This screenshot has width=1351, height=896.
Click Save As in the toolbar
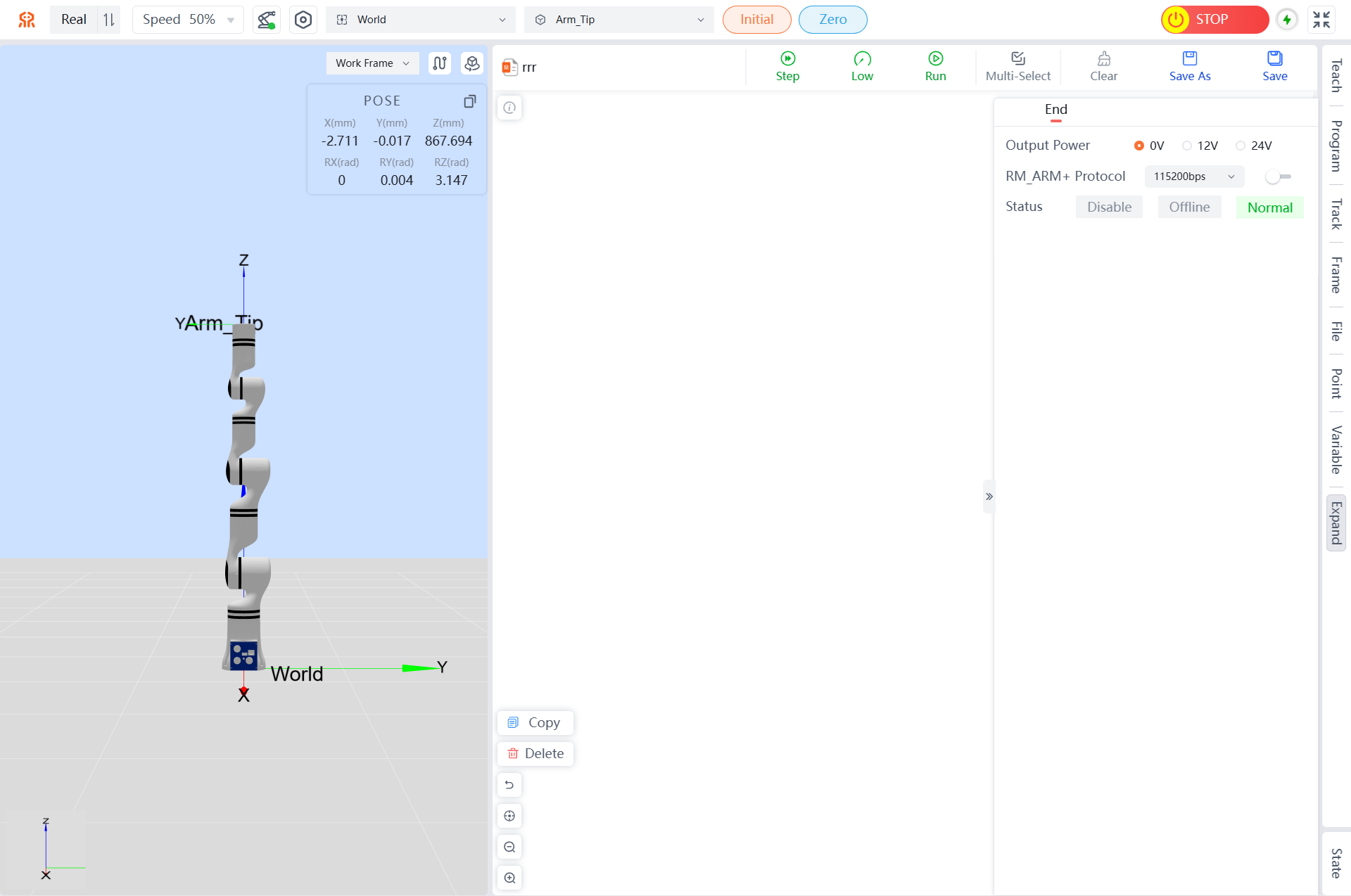pos(1190,67)
